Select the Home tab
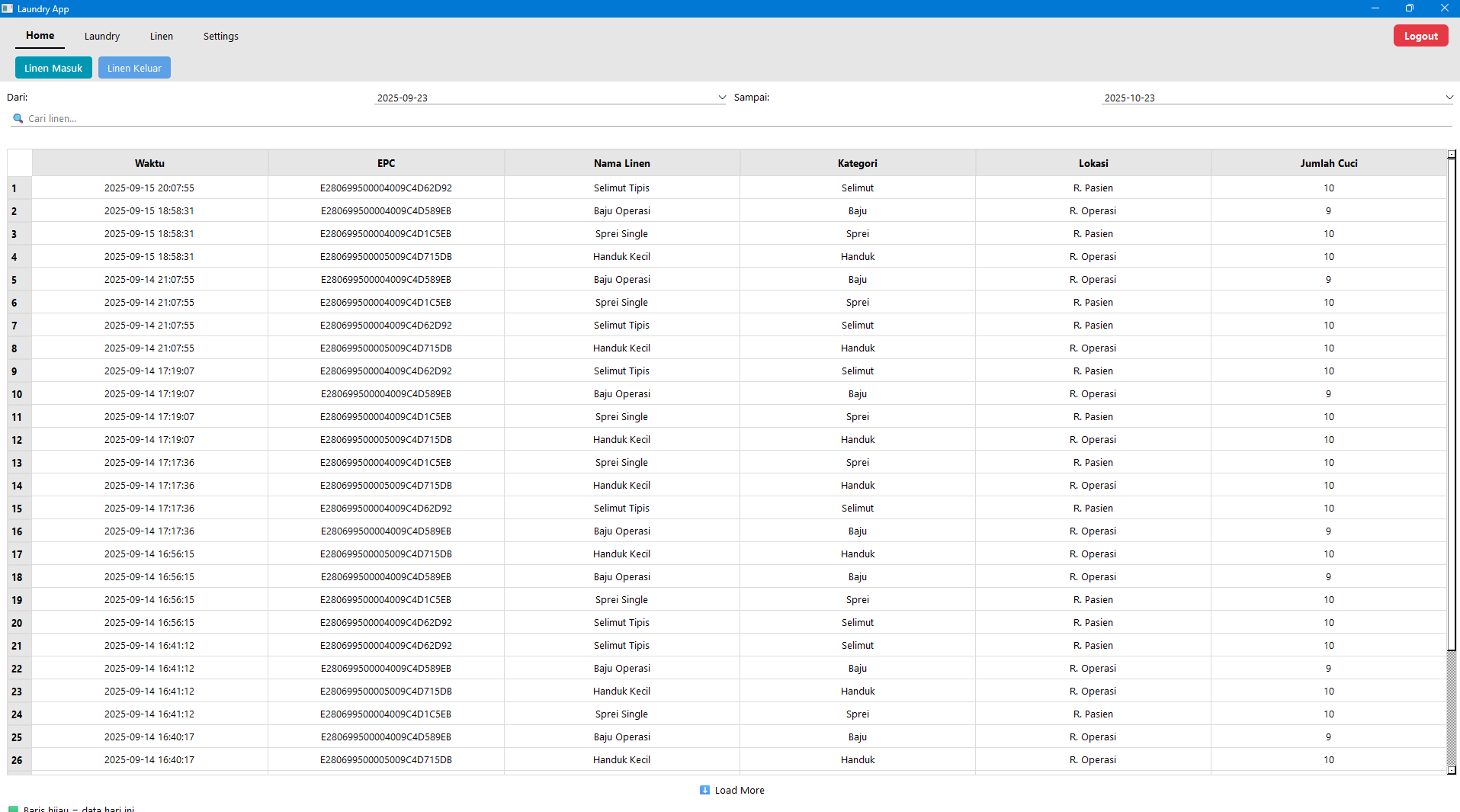 (40, 36)
